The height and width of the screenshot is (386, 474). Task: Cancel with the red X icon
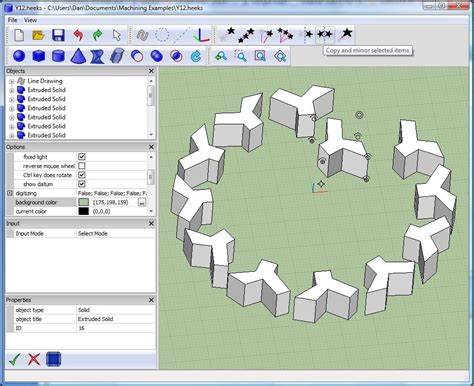pos(34,359)
